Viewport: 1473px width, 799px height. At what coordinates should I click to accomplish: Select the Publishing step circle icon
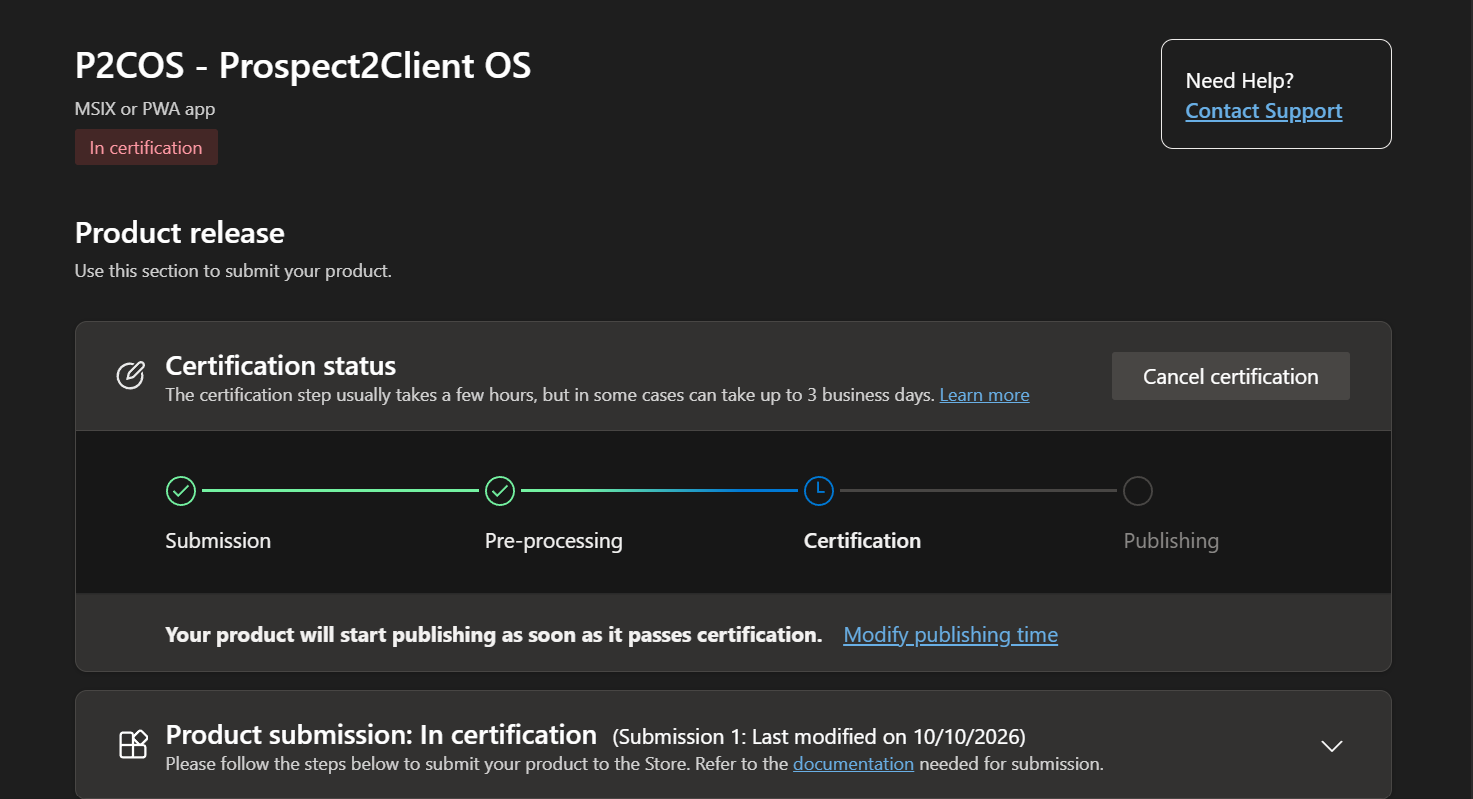1137,491
